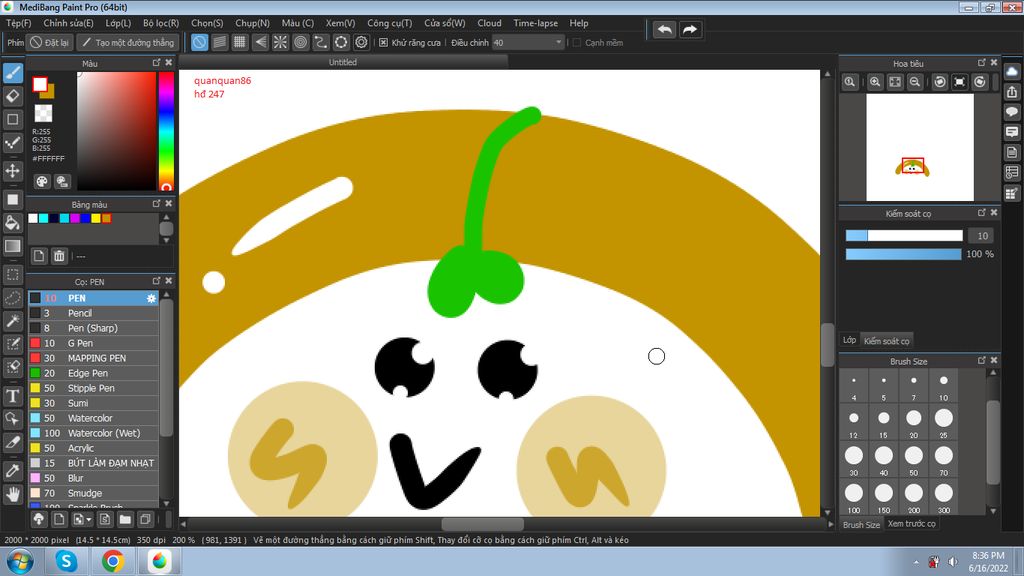Click the Đặt lại button
The height and width of the screenshot is (576, 1024).
(50, 42)
